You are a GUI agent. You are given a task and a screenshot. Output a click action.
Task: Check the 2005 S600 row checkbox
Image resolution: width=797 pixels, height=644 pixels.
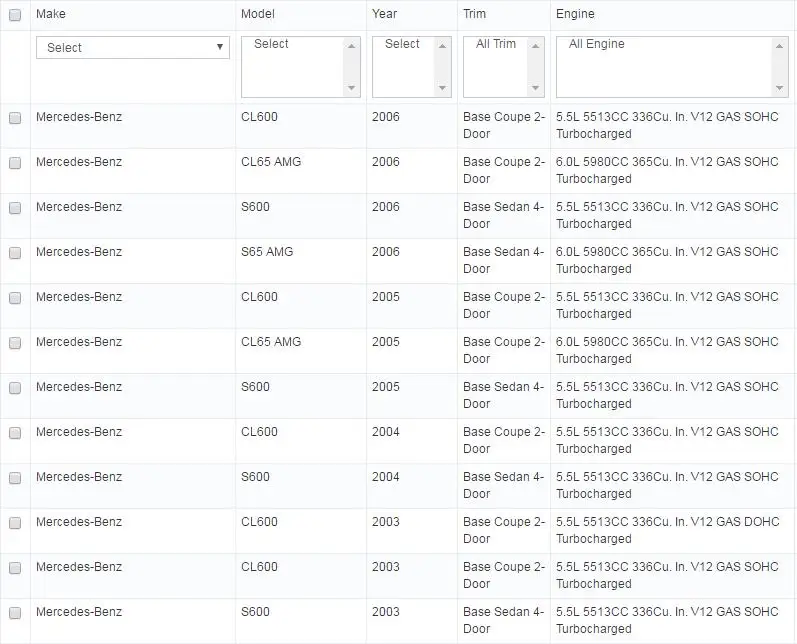[x=15, y=388]
